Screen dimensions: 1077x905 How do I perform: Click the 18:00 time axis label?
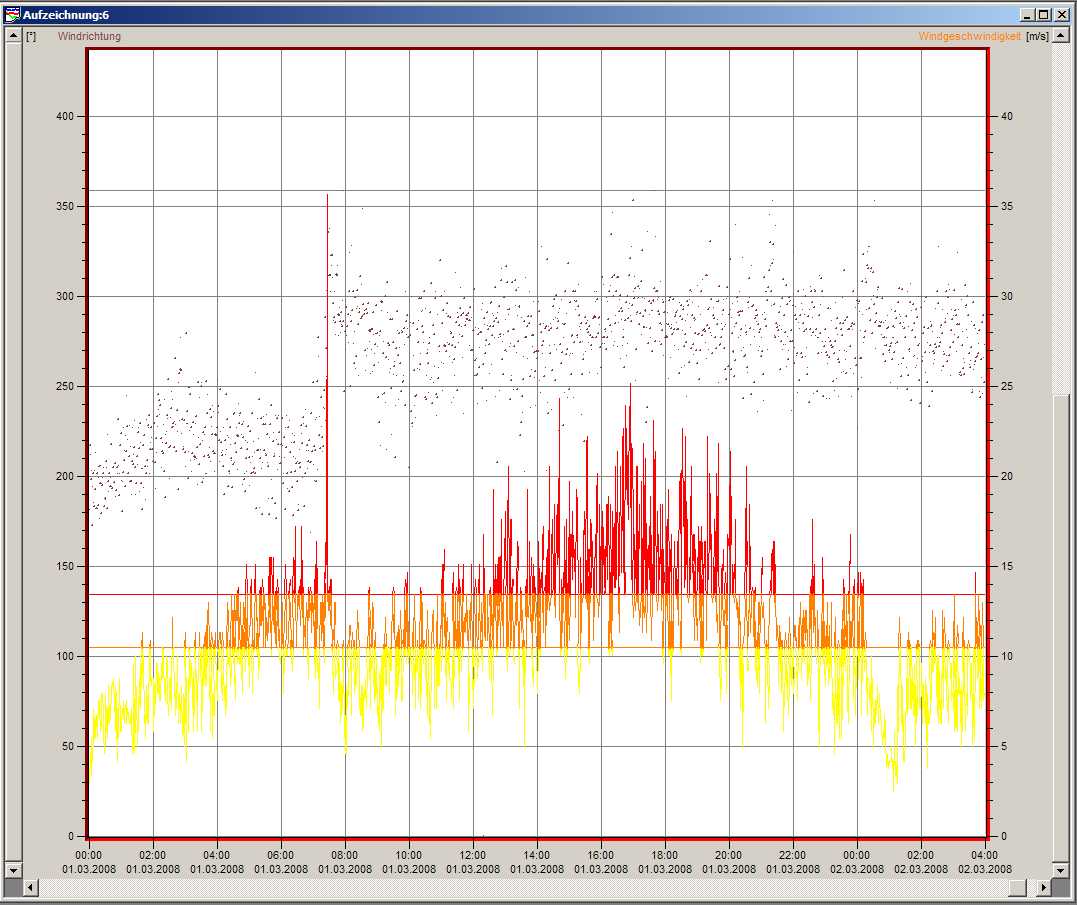(664, 856)
